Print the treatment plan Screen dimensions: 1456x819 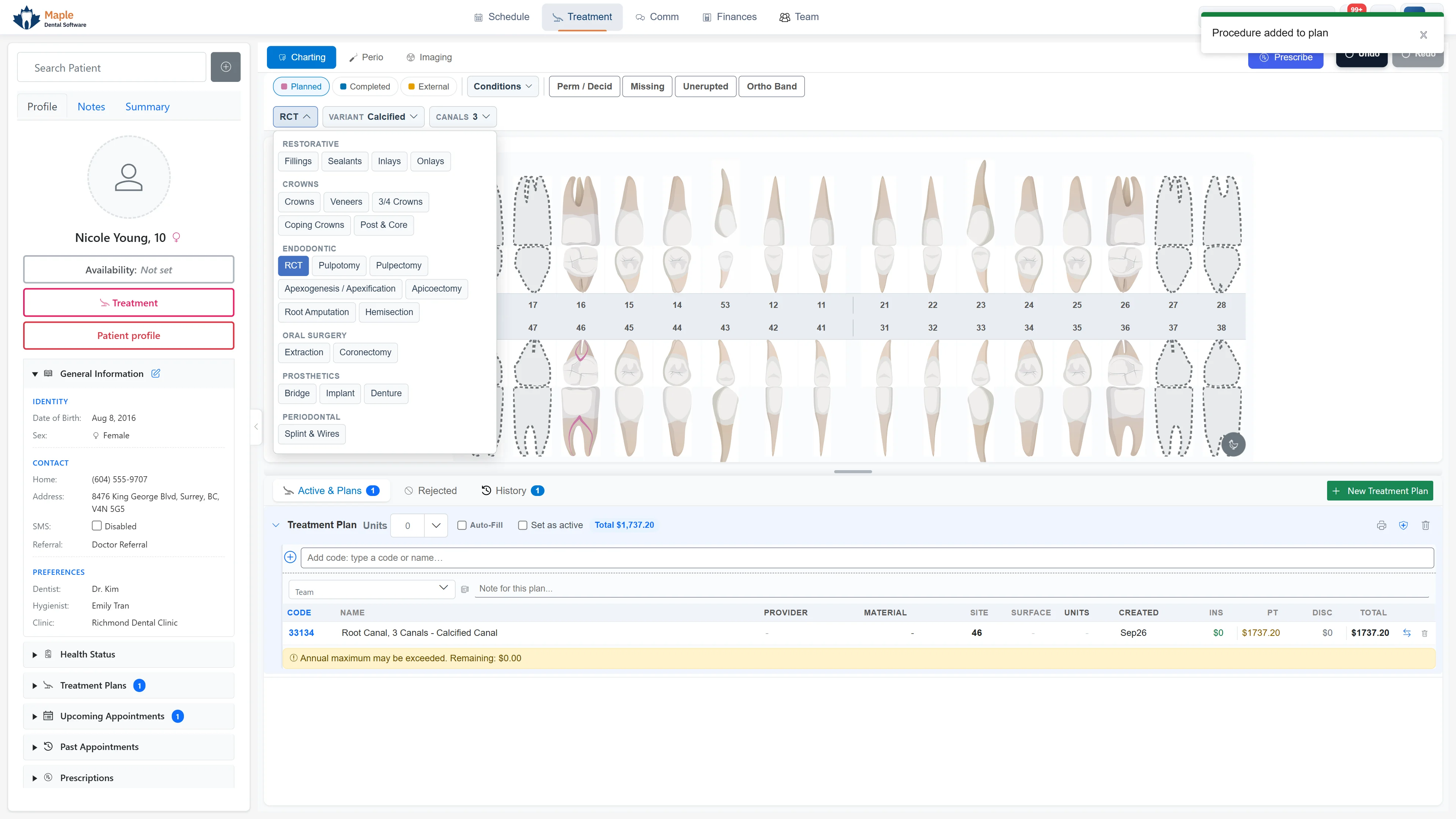point(1381,525)
